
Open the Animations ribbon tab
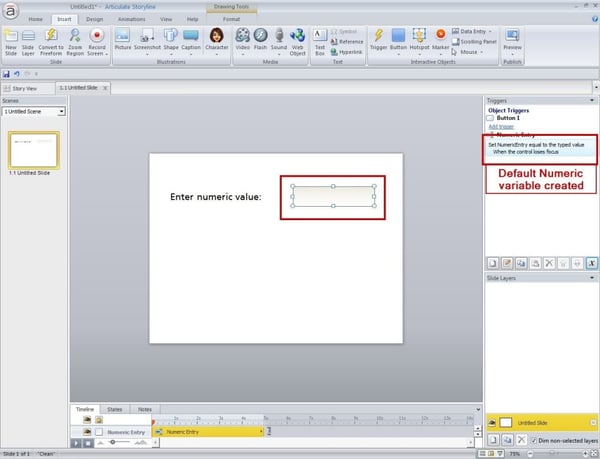click(x=131, y=19)
